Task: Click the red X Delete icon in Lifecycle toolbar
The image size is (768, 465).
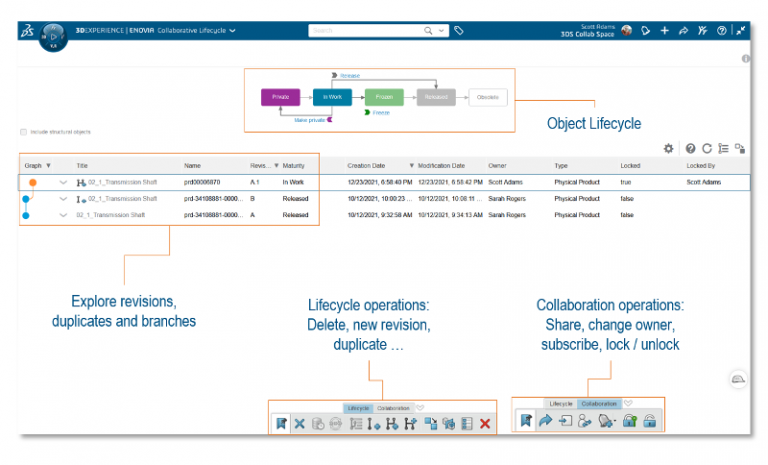Action: pos(485,424)
